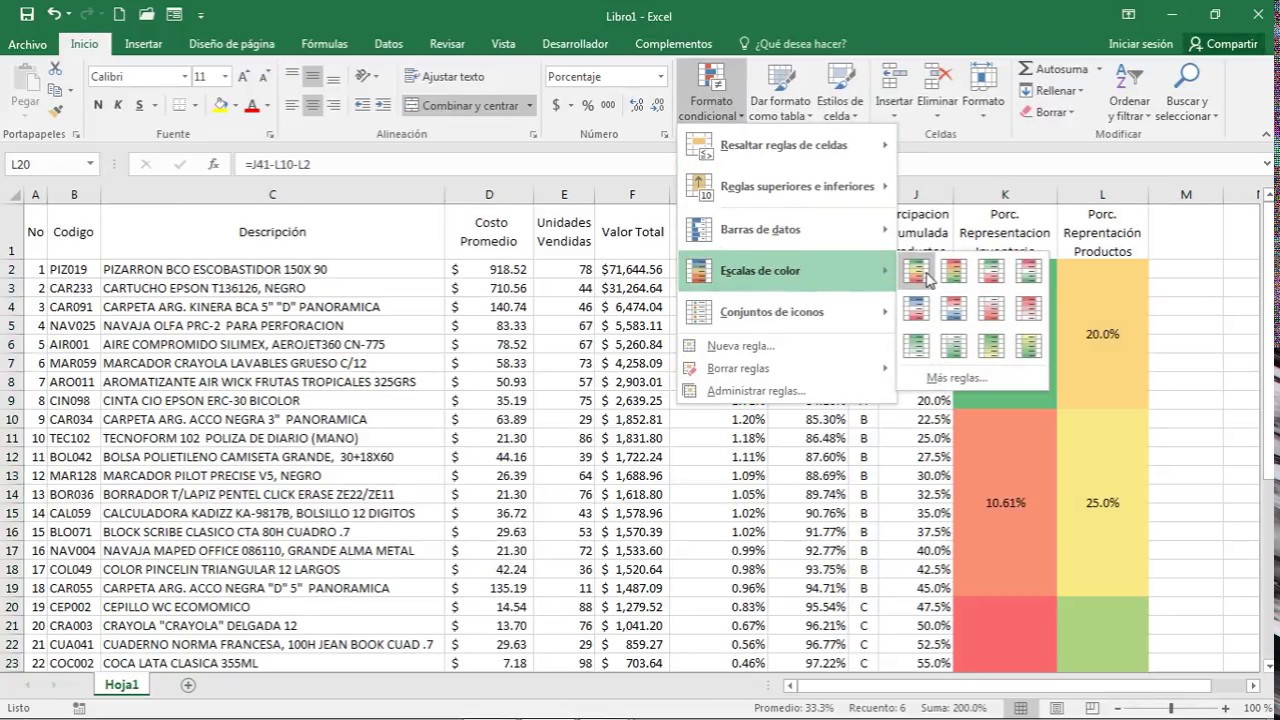
Task: Click Más reglas... in color scales gallery
Action: tap(956, 378)
